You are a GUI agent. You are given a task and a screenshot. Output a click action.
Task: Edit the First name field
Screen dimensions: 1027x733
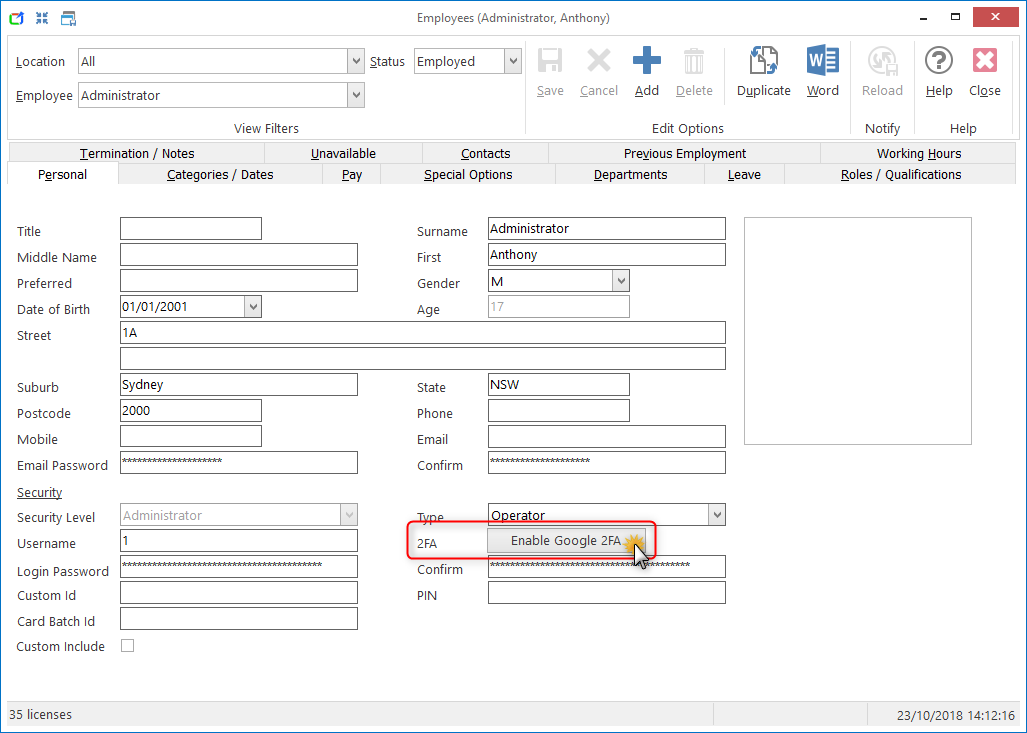click(607, 255)
